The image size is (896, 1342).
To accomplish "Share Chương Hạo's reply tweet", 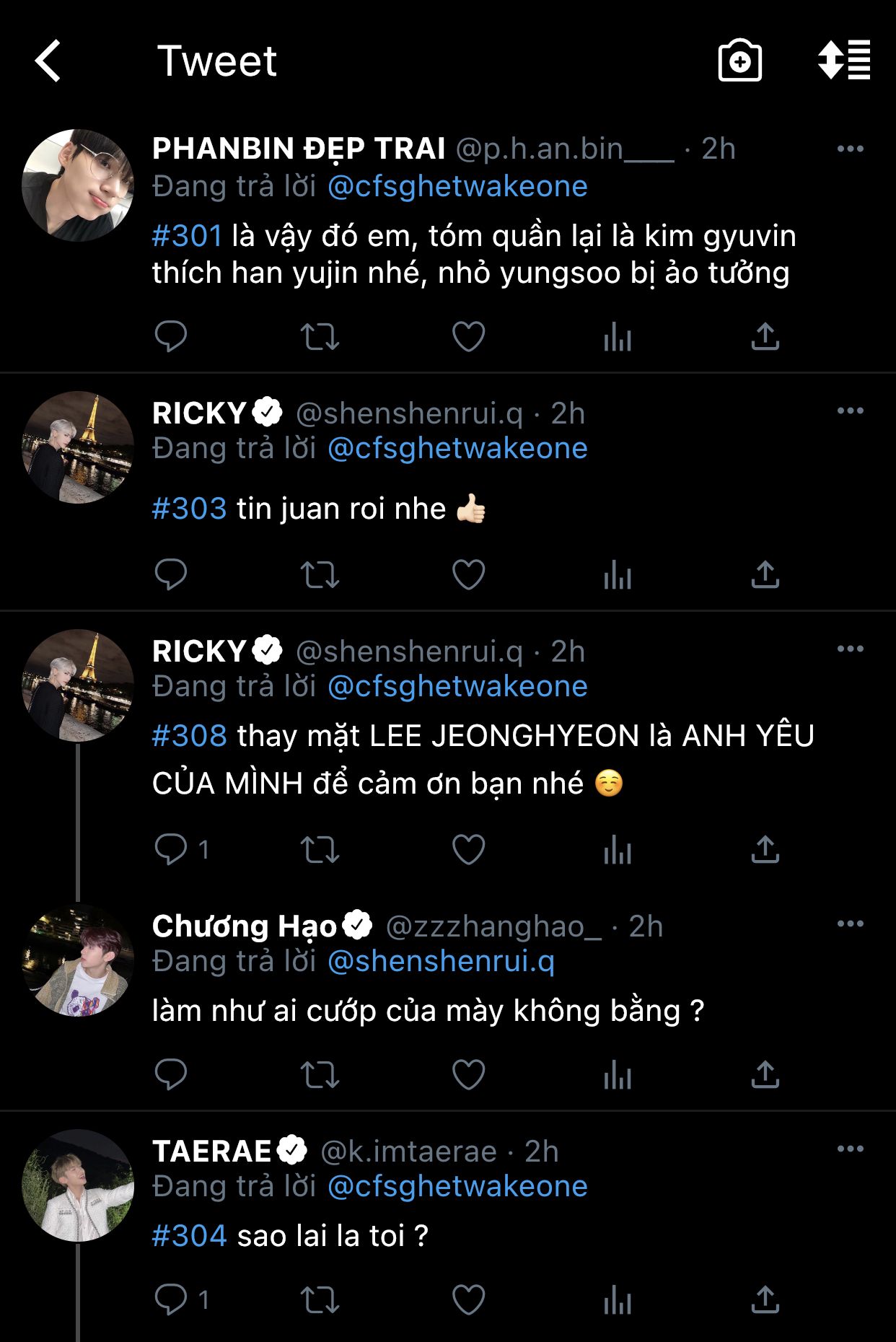I will (765, 1075).
